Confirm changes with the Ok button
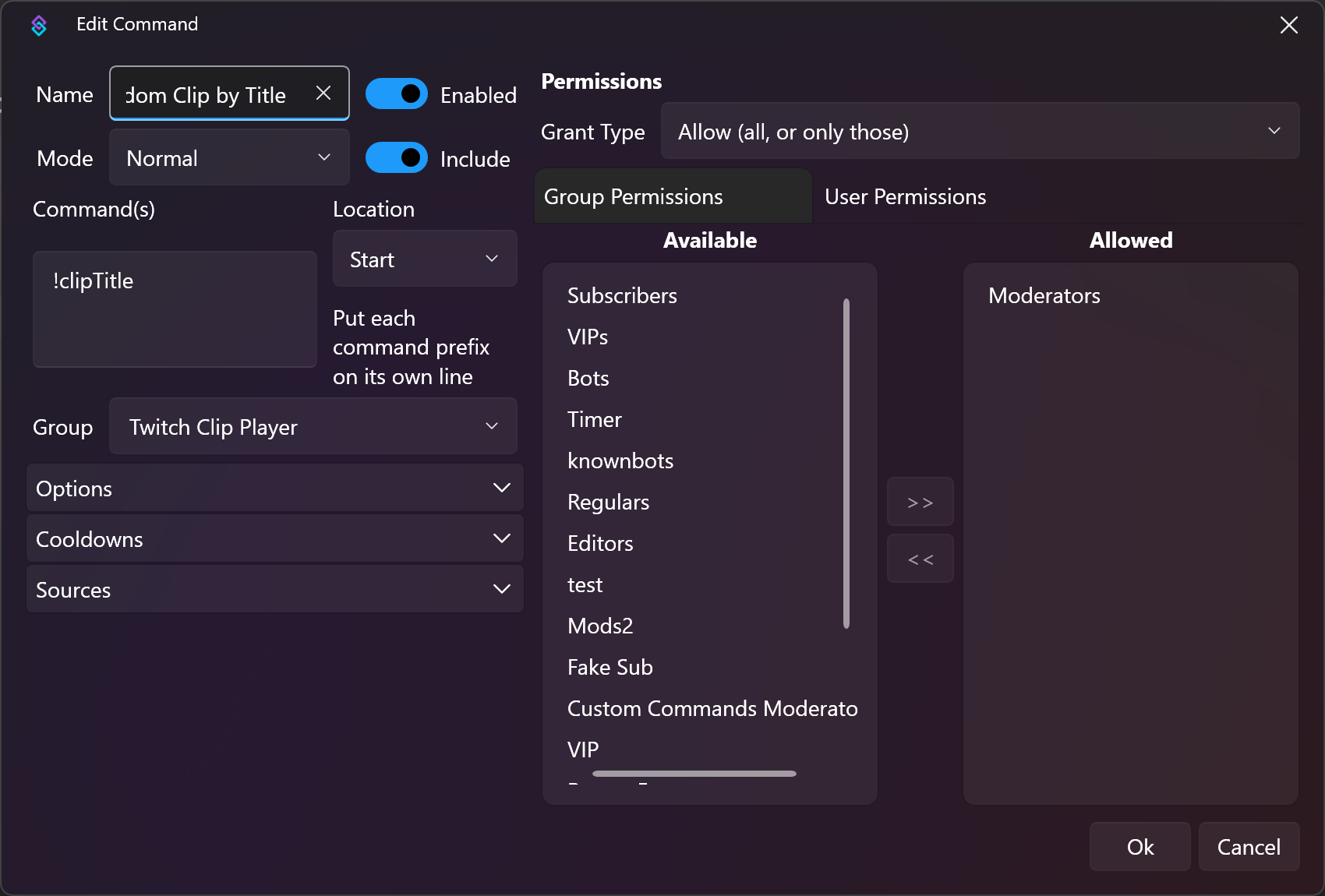The image size is (1325, 896). (1139, 847)
